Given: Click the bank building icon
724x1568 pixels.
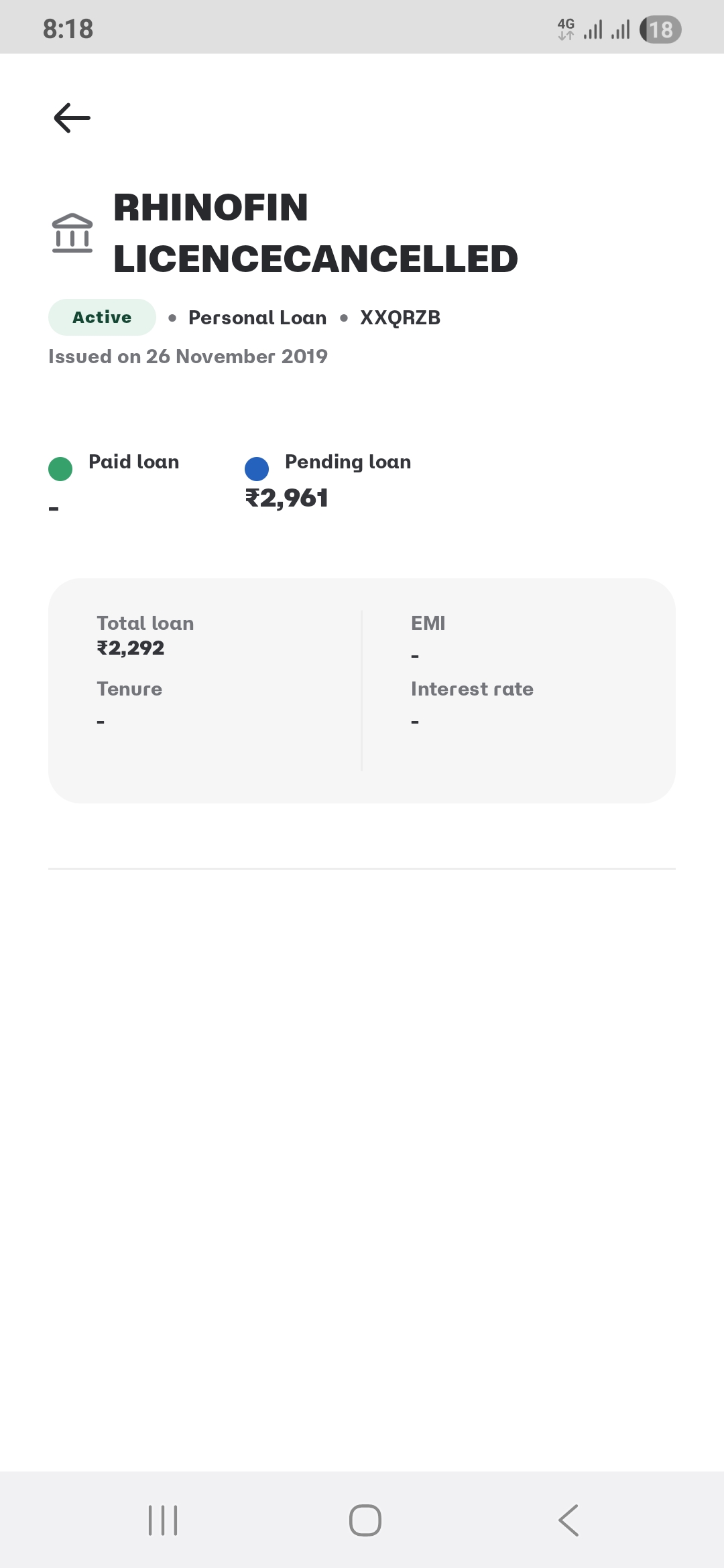Looking at the screenshot, I should (72, 233).
